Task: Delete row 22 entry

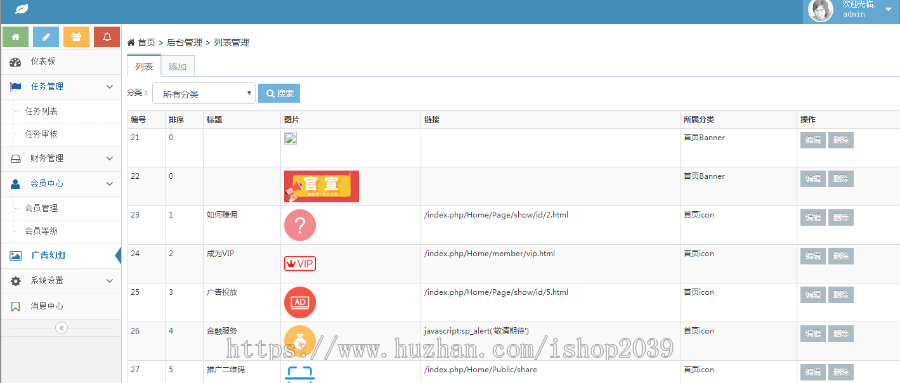Action: pyautogui.click(x=841, y=179)
